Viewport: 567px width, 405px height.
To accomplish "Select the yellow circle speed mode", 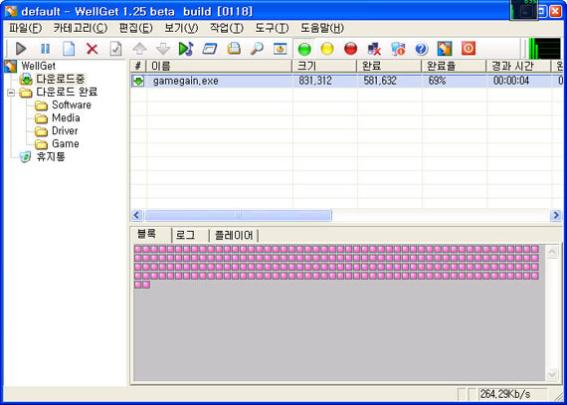I will click(x=327, y=49).
